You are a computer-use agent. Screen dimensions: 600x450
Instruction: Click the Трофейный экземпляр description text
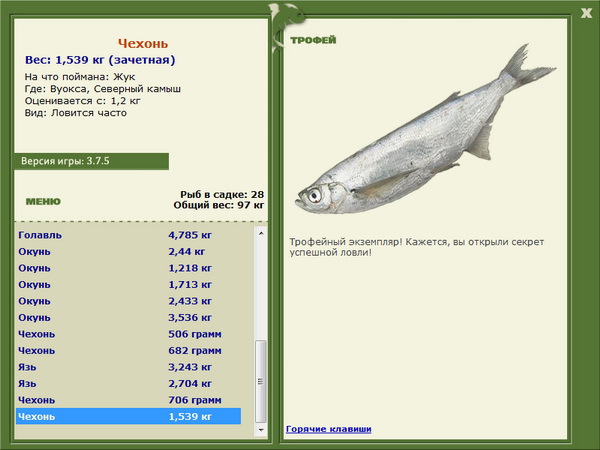tap(417, 247)
